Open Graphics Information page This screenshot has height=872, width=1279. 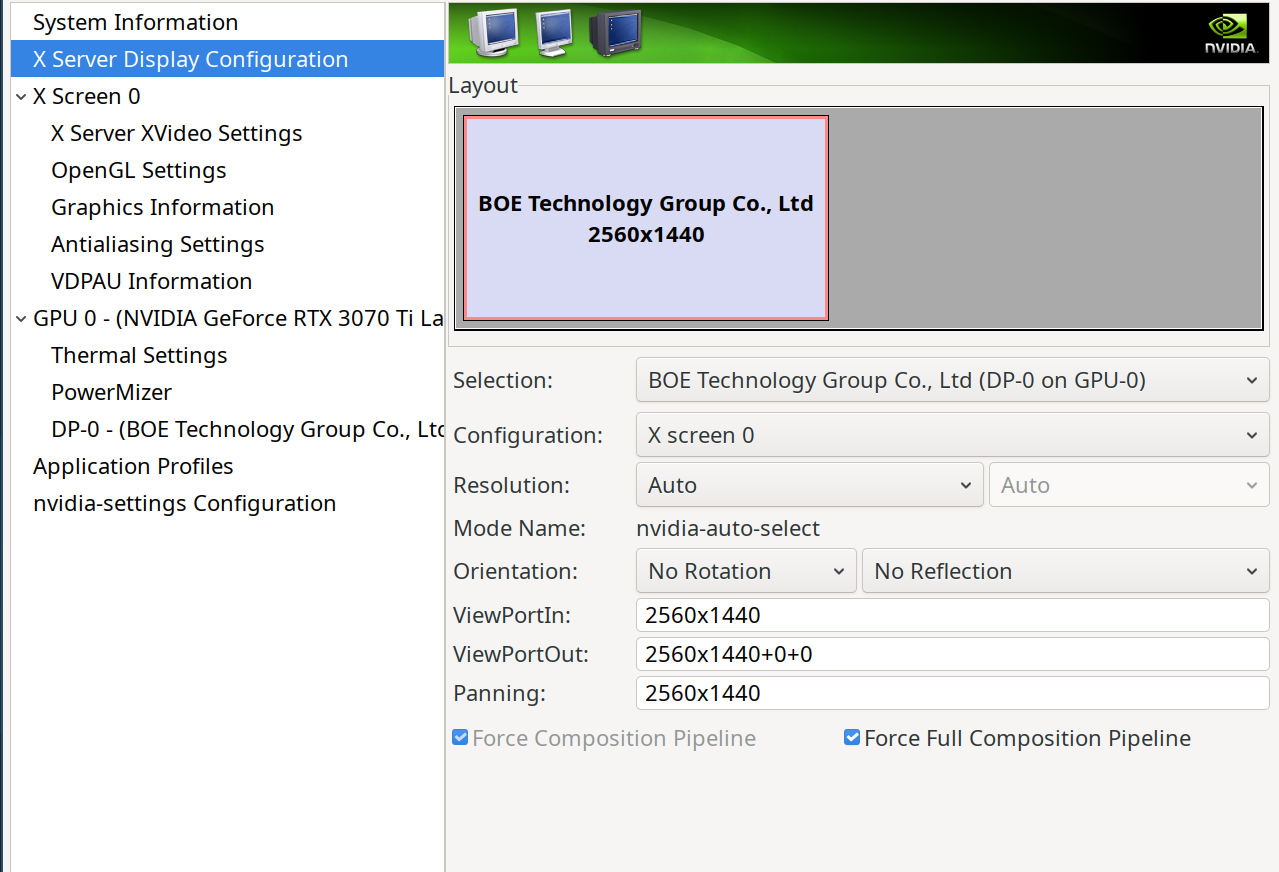pos(163,207)
